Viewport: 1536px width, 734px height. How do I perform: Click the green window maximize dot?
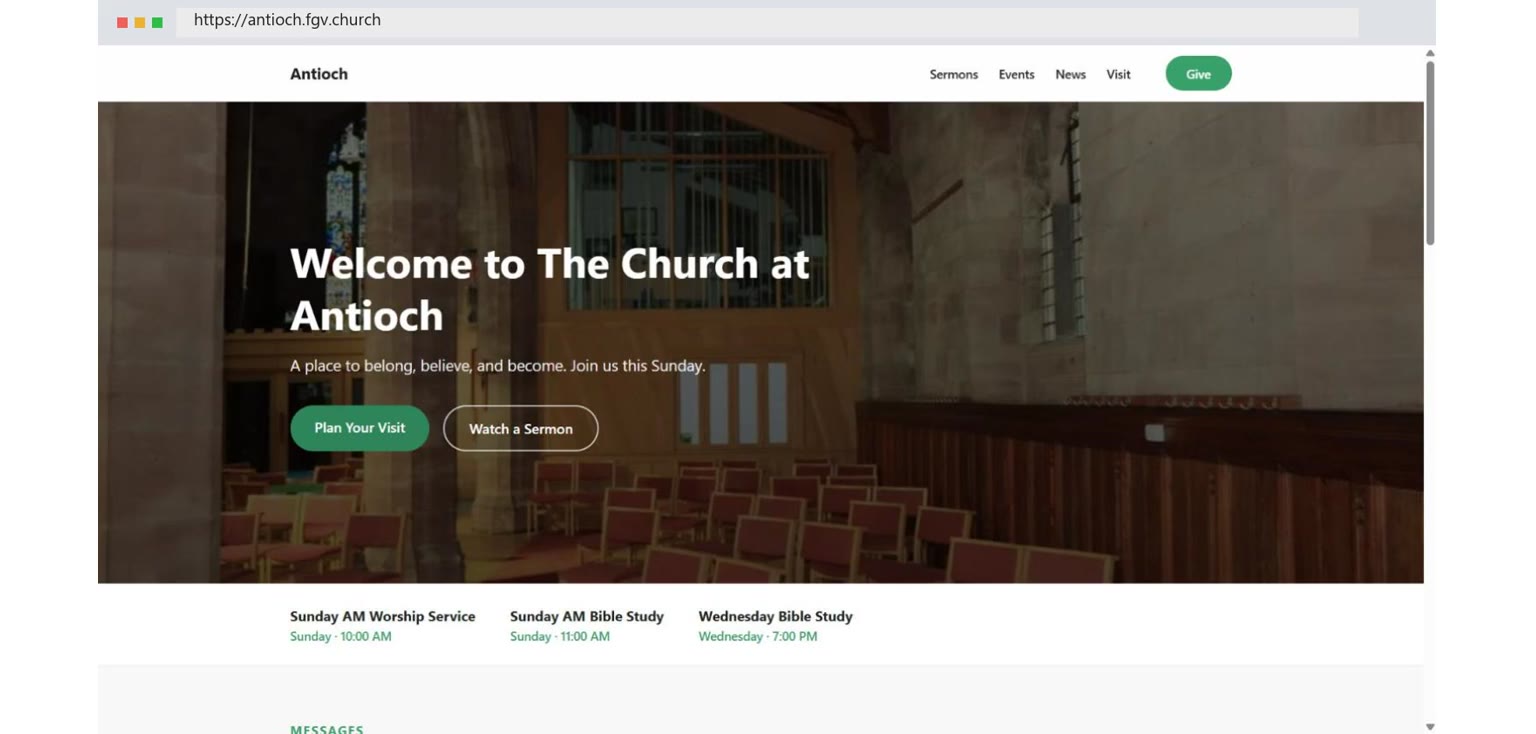157,22
